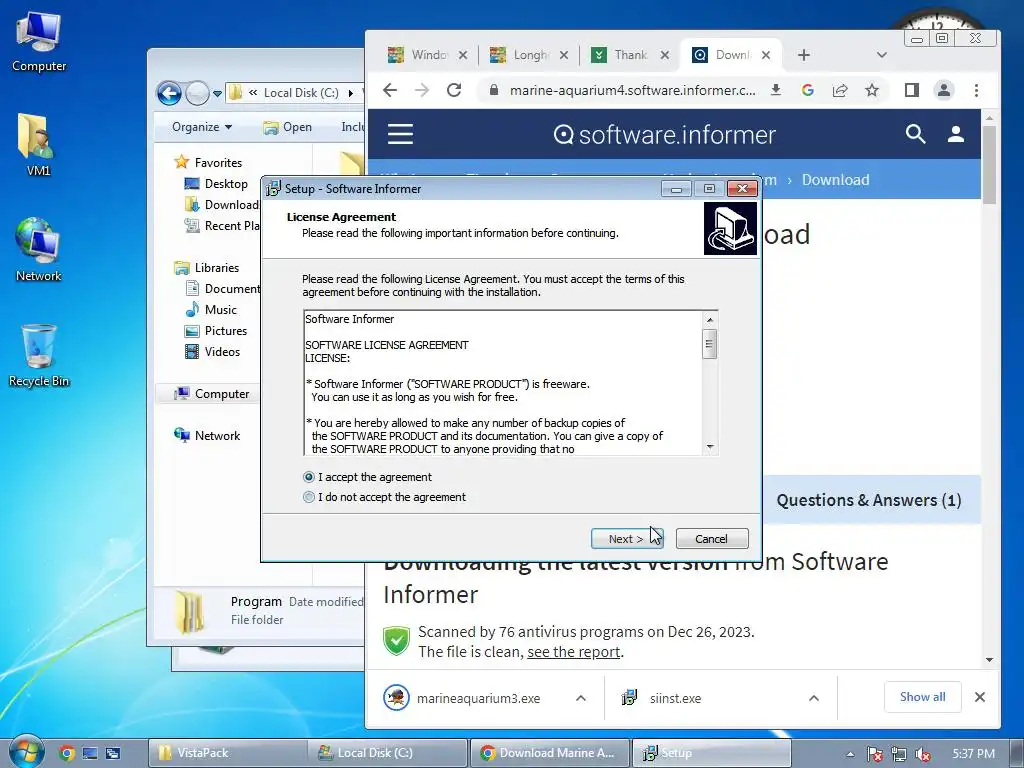This screenshot has height=768, width=1024.
Task: Open the Chrome profile avatar
Action: click(x=944, y=90)
